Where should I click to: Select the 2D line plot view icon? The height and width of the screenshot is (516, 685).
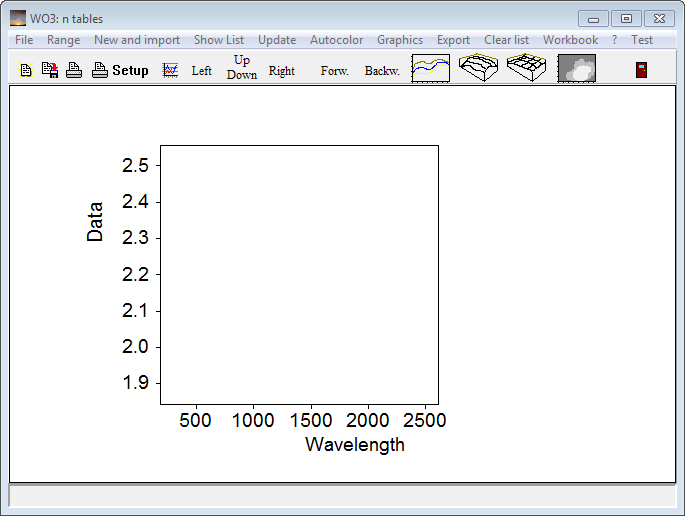[431, 69]
